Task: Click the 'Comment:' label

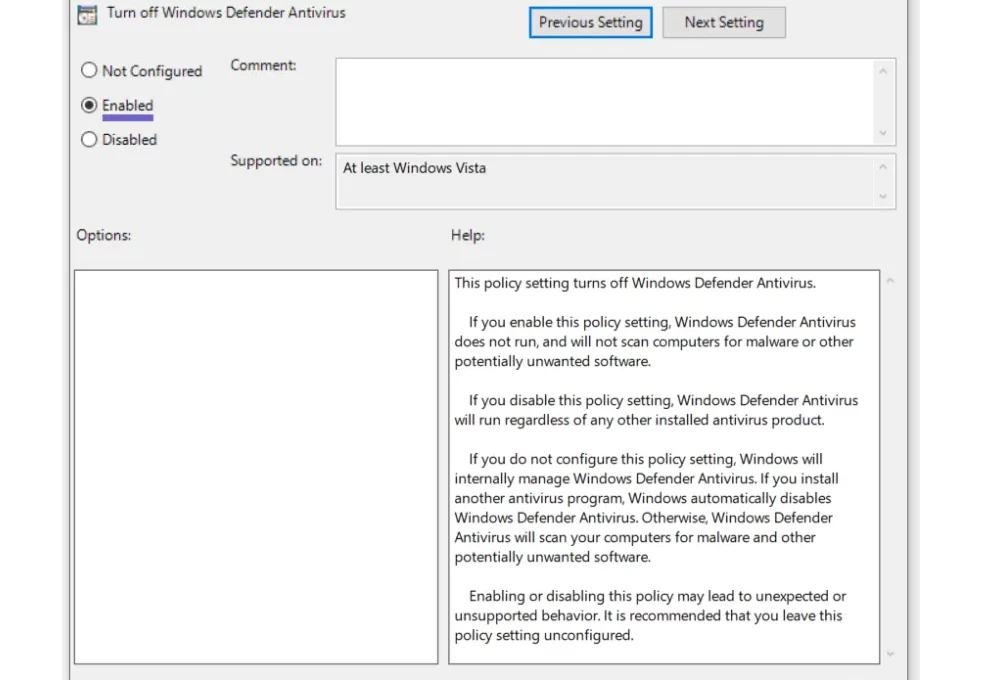Action: [x=263, y=65]
